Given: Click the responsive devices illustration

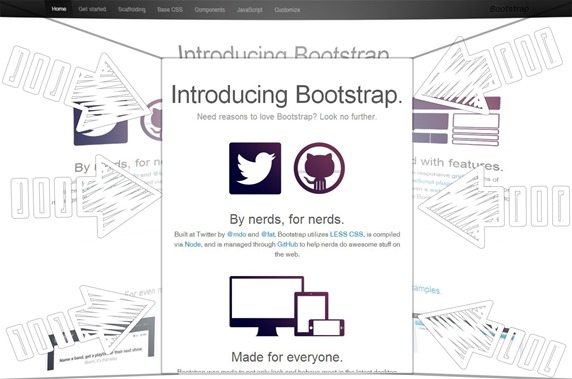Looking at the screenshot, I should click(x=287, y=306).
